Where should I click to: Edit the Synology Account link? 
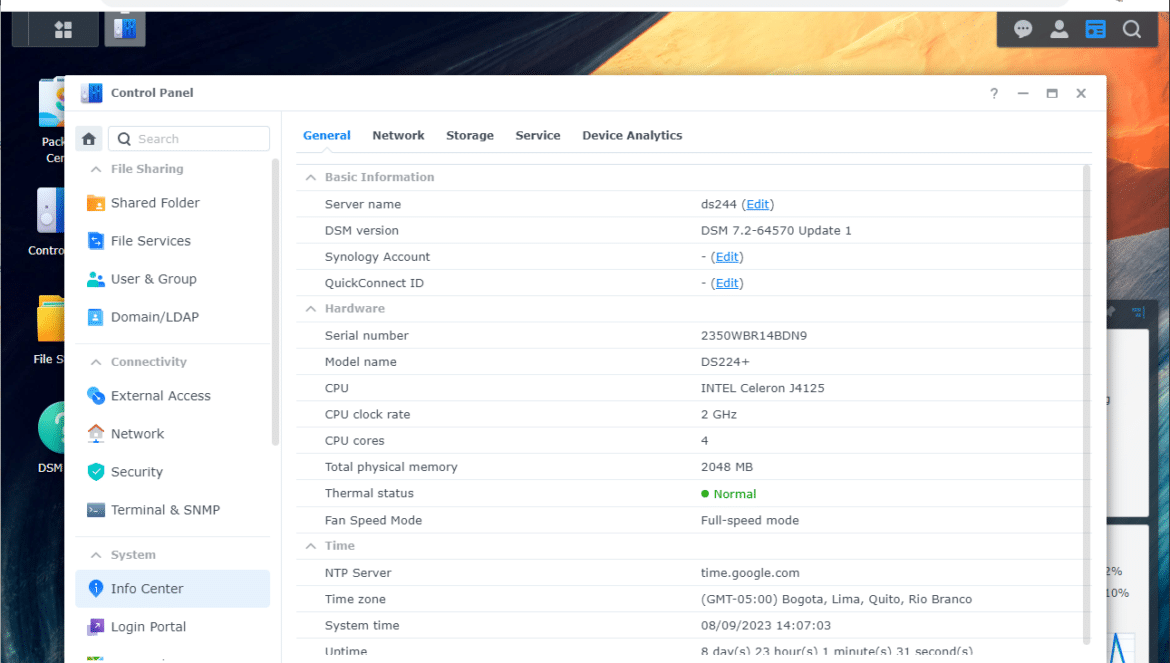(x=727, y=257)
